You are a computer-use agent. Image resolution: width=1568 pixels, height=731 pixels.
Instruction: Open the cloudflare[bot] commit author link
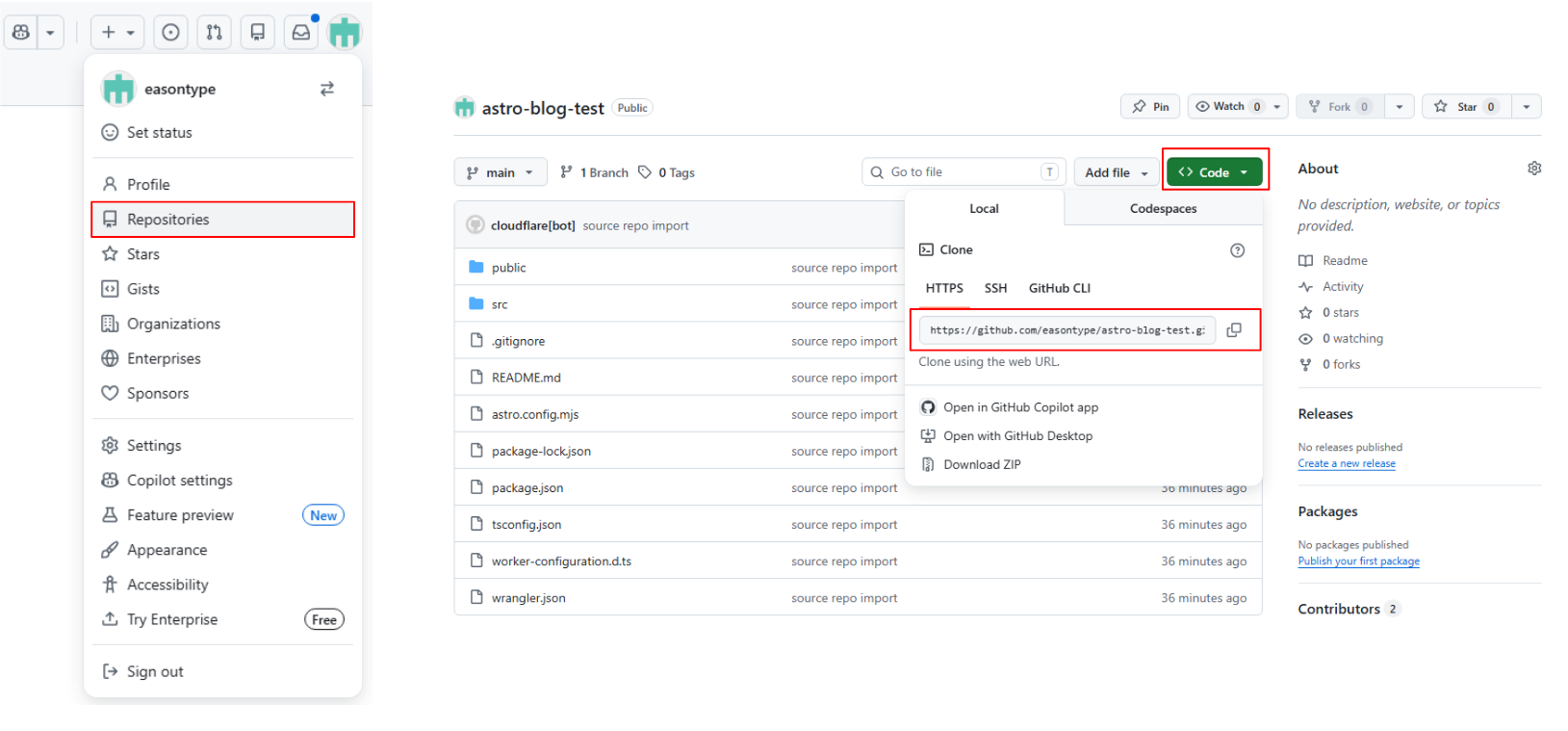[532, 225]
